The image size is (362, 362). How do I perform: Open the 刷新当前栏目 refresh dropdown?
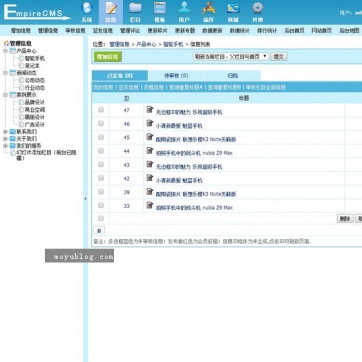231,57
